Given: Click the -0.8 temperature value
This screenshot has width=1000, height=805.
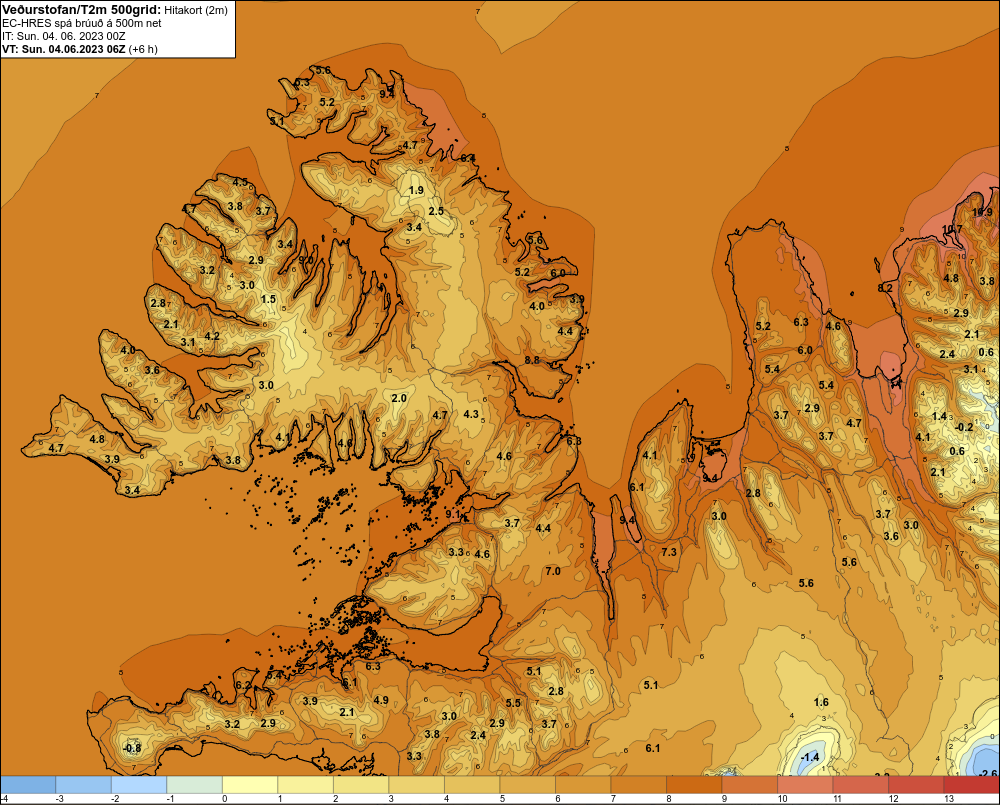Looking at the screenshot, I should pos(132,748).
